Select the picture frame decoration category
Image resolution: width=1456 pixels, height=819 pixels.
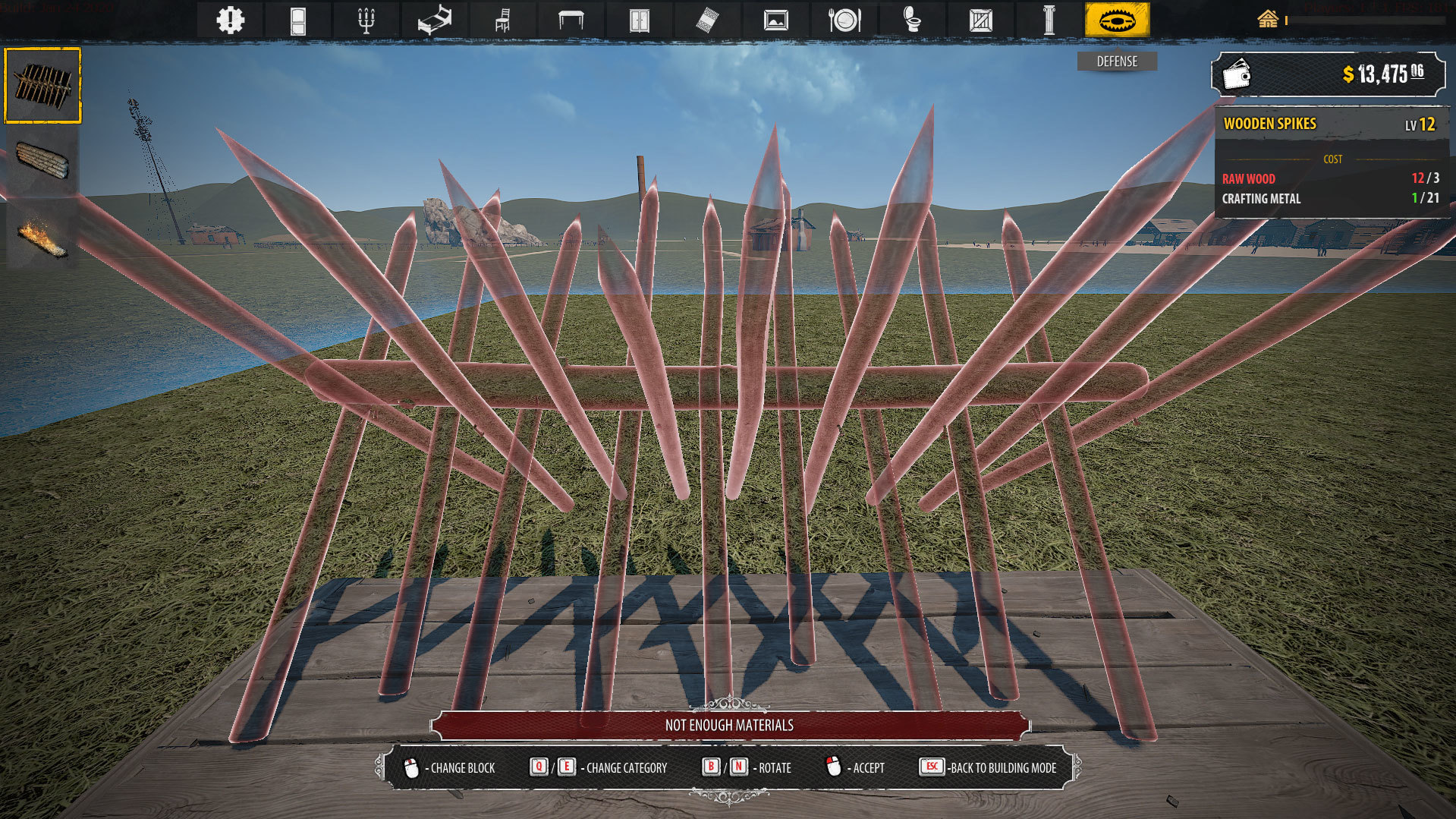(x=776, y=20)
